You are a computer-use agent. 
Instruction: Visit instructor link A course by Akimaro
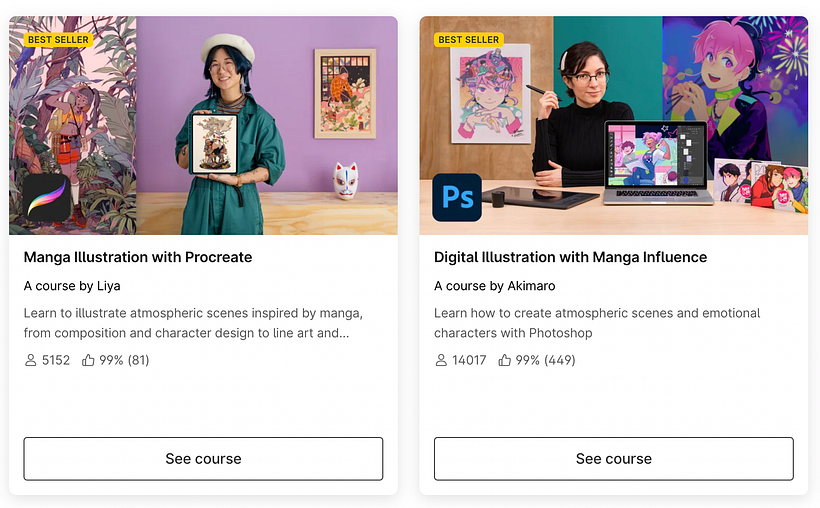(495, 286)
